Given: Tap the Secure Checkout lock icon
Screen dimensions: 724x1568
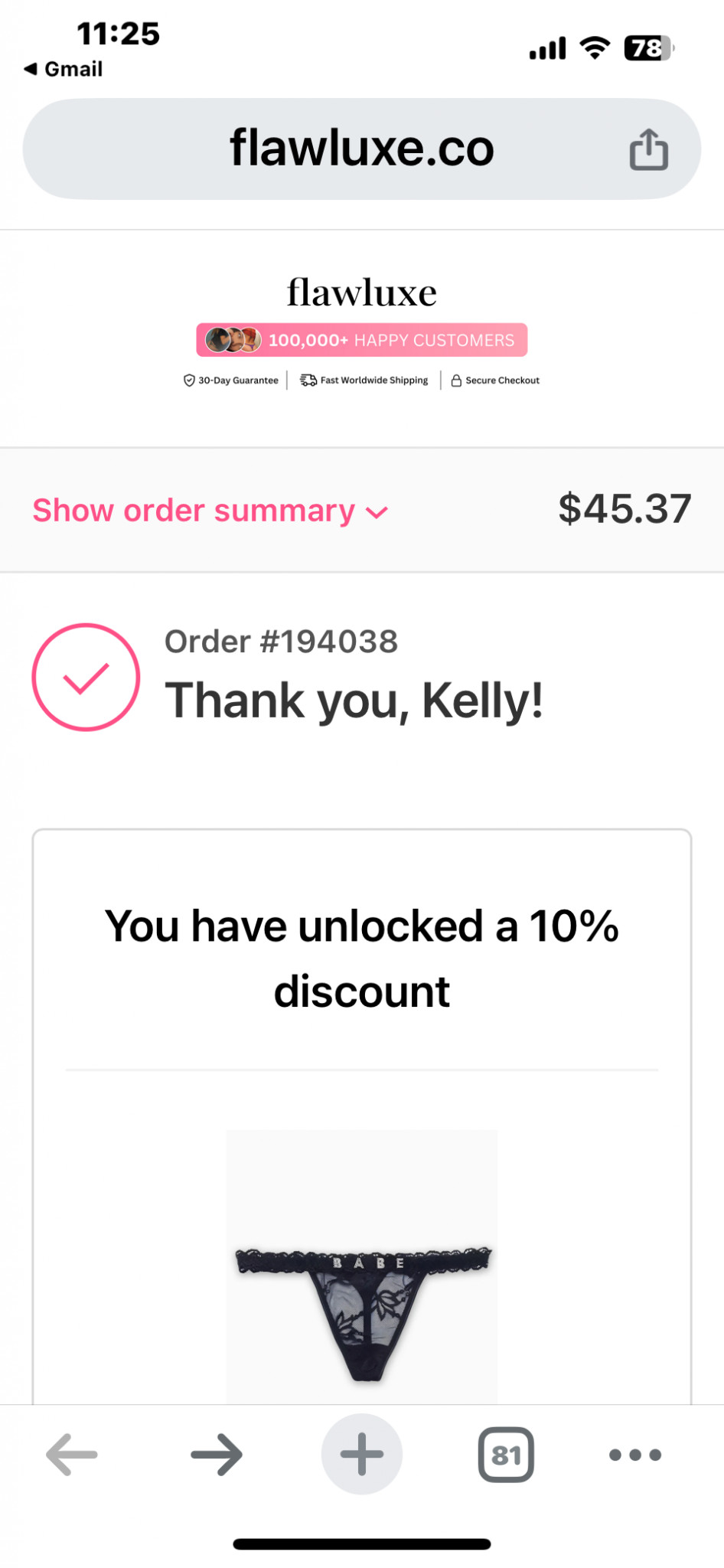Looking at the screenshot, I should pyautogui.click(x=456, y=381).
